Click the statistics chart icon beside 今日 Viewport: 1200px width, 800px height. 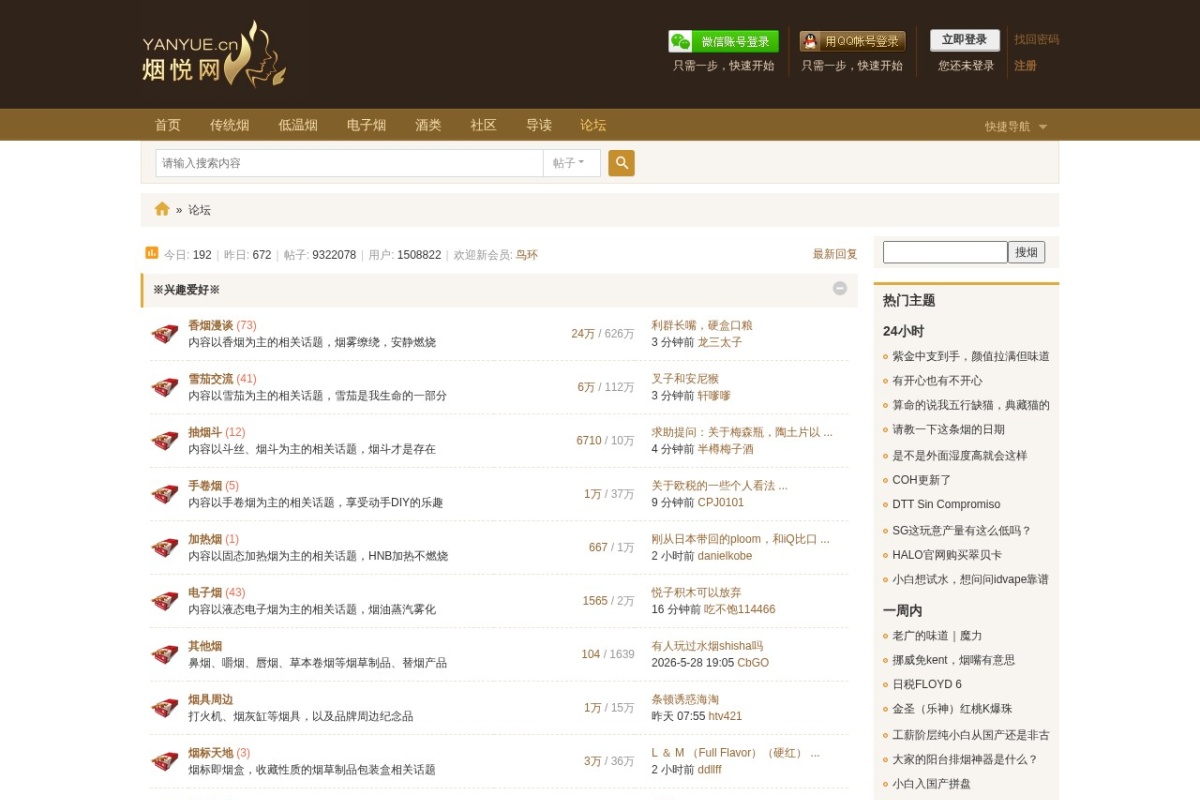point(152,253)
